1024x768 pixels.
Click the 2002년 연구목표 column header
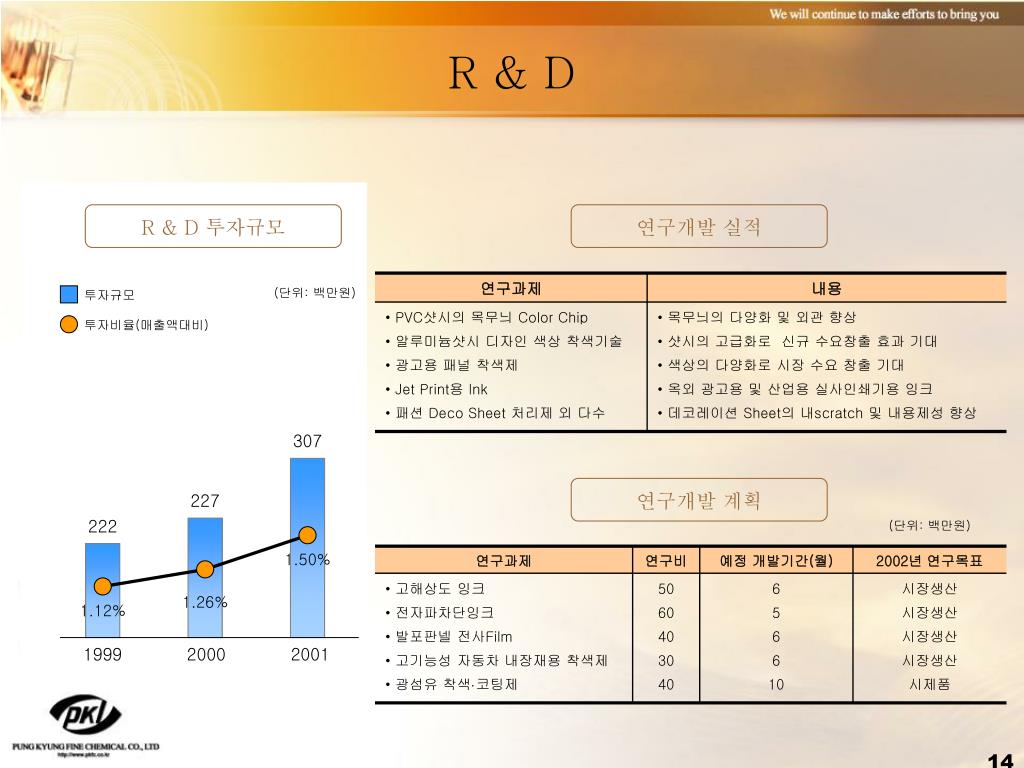pyautogui.click(x=929, y=560)
